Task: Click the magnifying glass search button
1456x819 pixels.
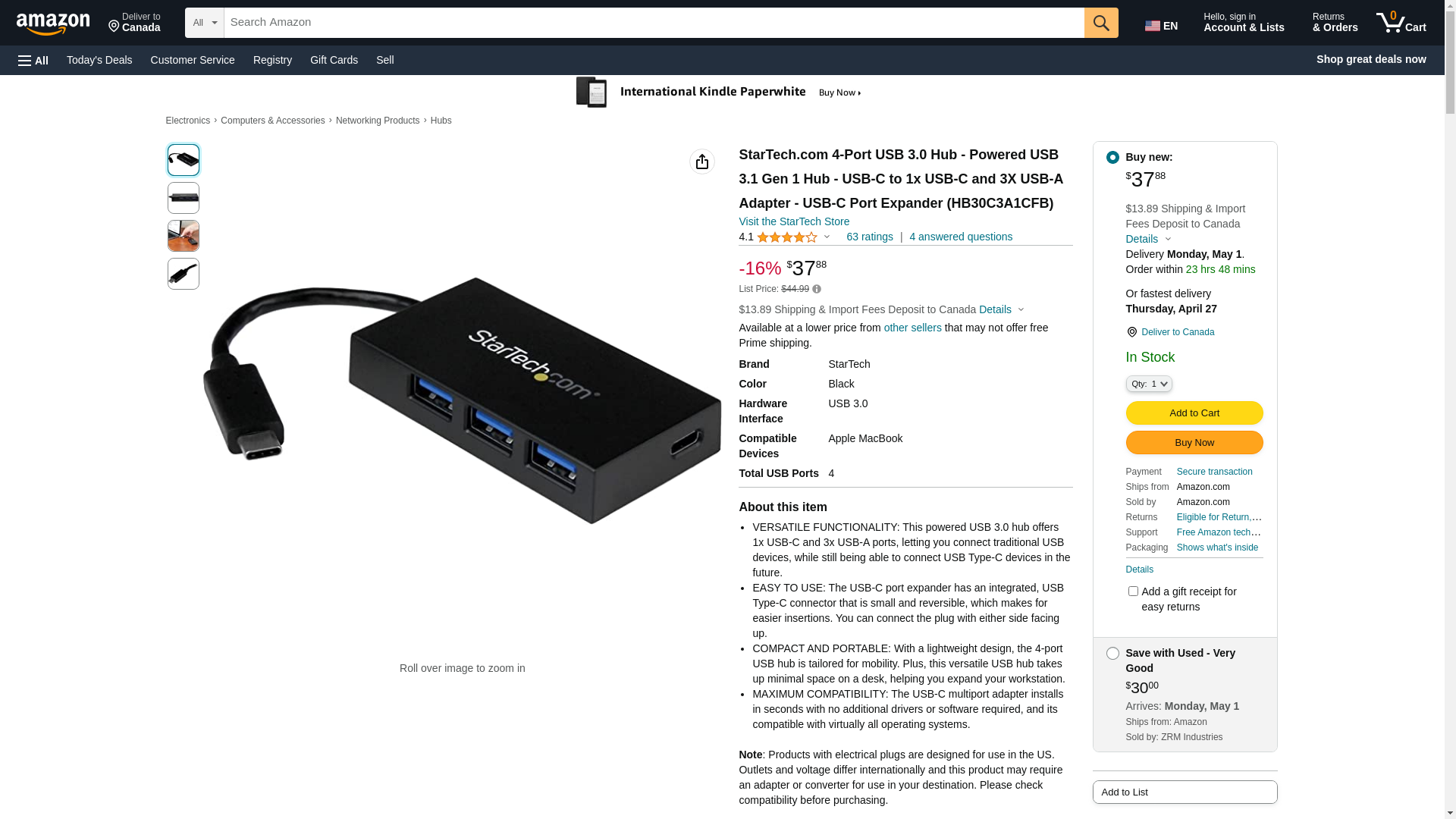Action: coord(1101,23)
